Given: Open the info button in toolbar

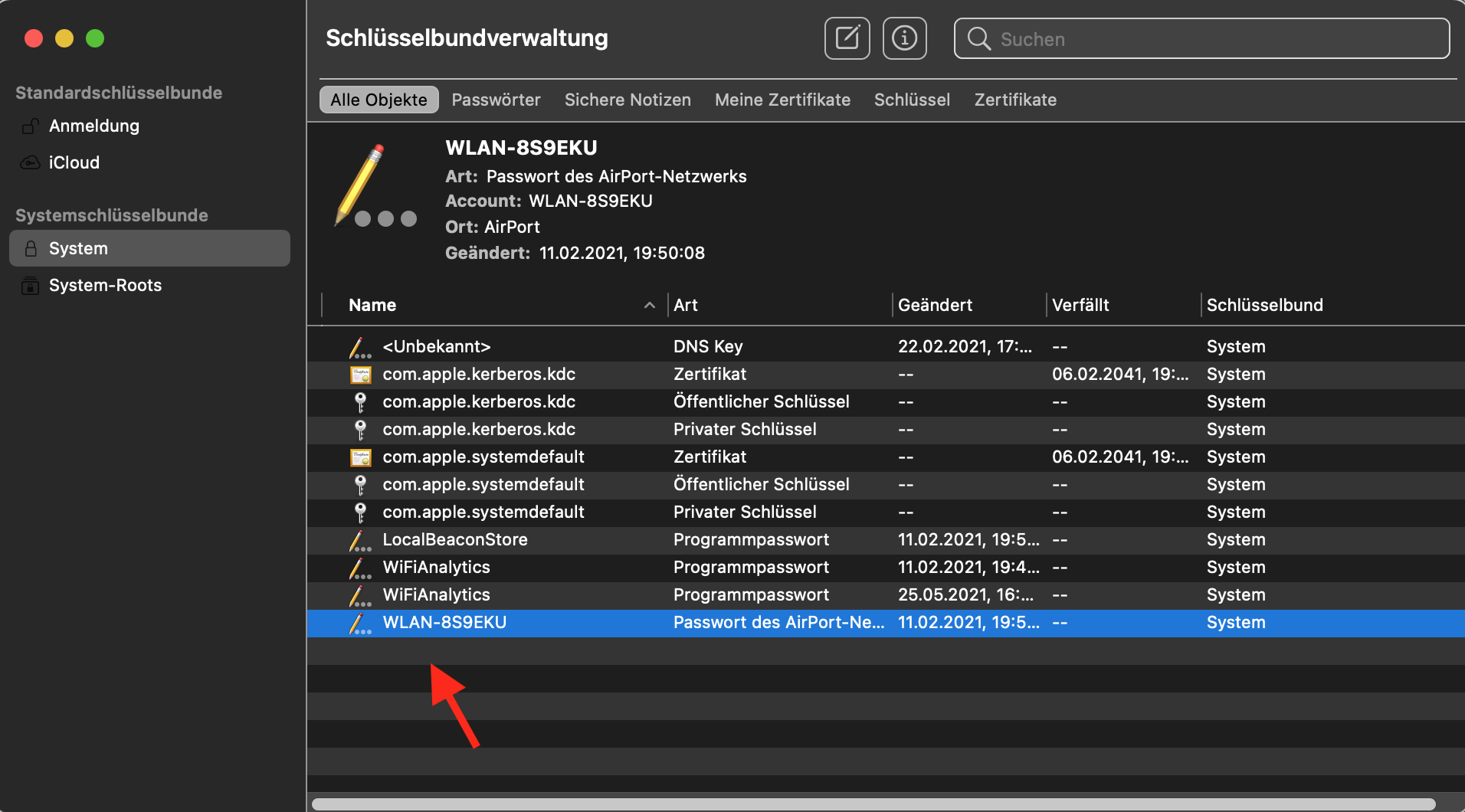Looking at the screenshot, I should coord(904,38).
